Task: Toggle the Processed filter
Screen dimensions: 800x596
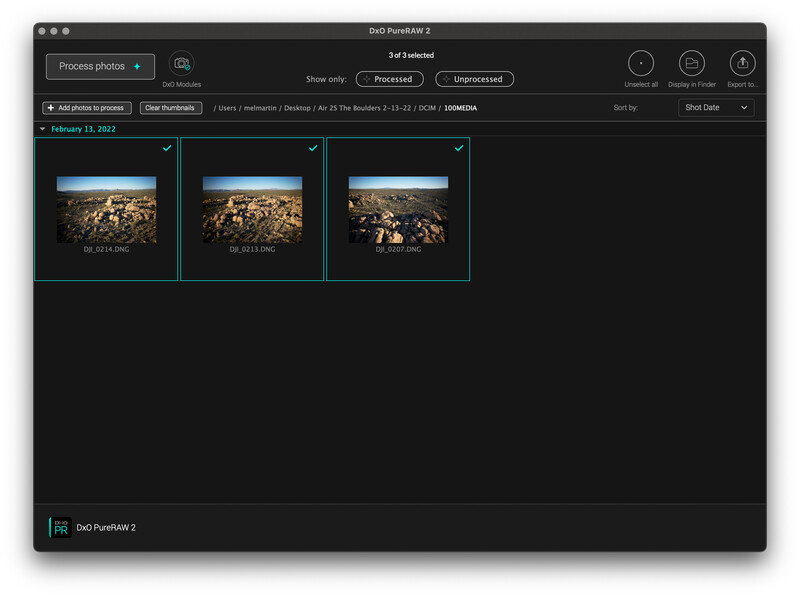Action: [390, 79]
